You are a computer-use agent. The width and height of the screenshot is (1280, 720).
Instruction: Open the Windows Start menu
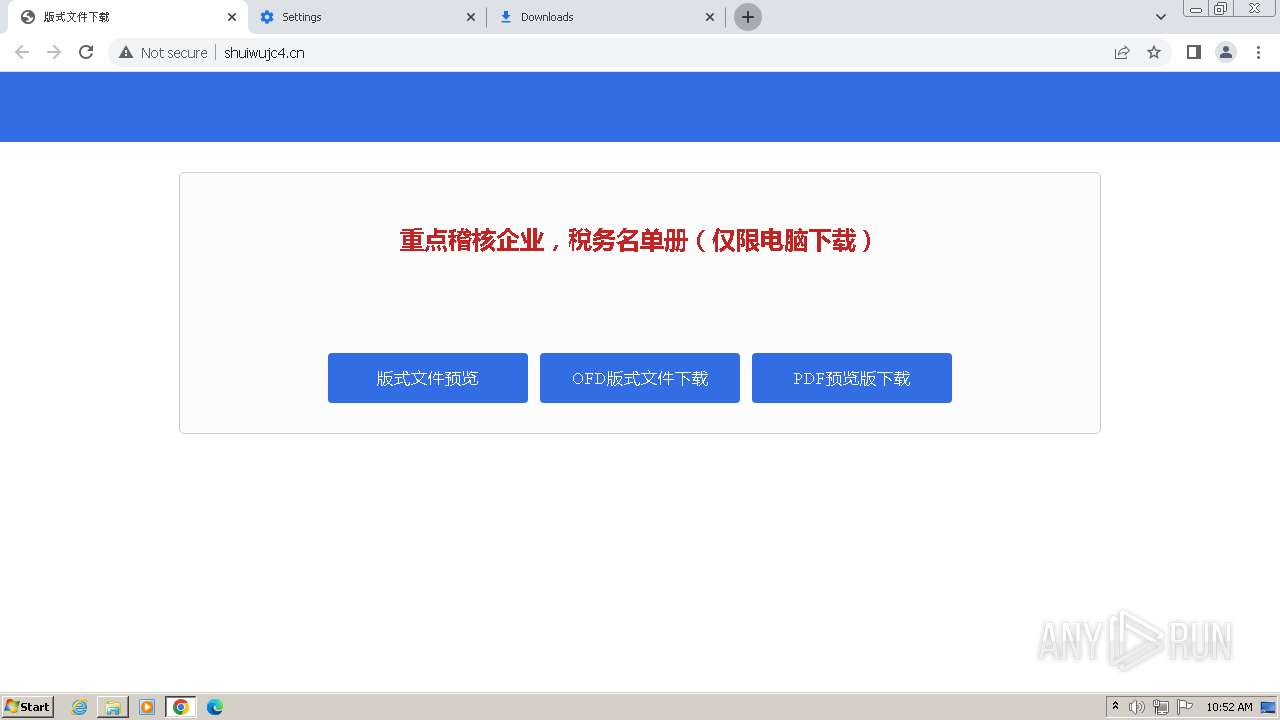click(x=28, y=707)
